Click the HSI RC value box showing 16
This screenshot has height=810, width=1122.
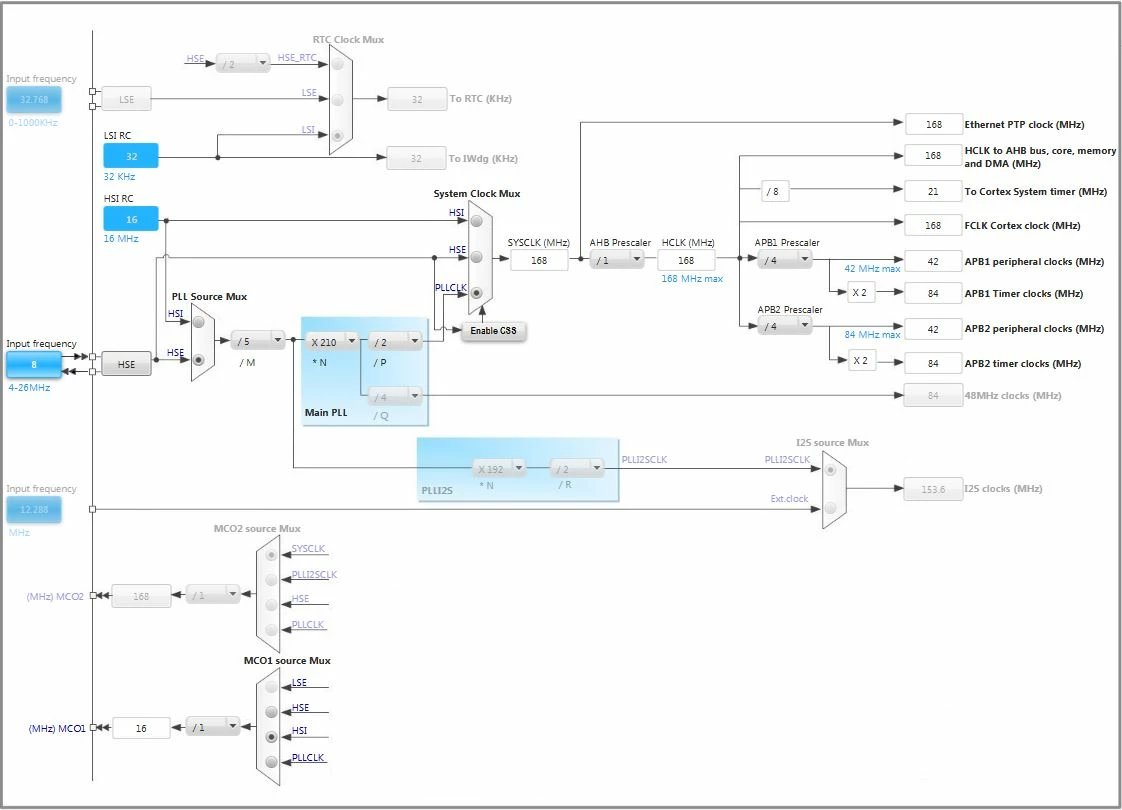tap(131, 219)
